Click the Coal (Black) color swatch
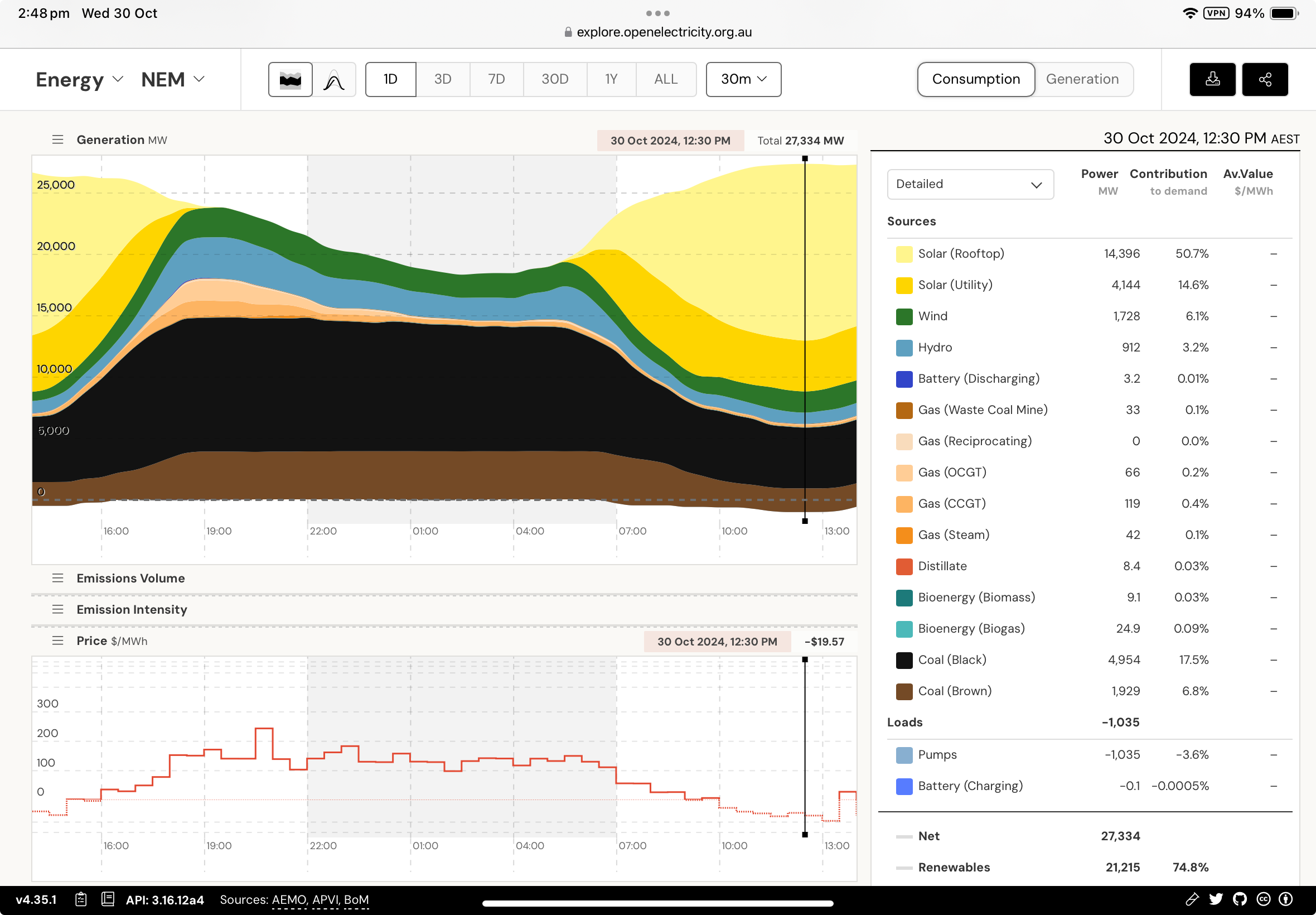 coord(903,660)
